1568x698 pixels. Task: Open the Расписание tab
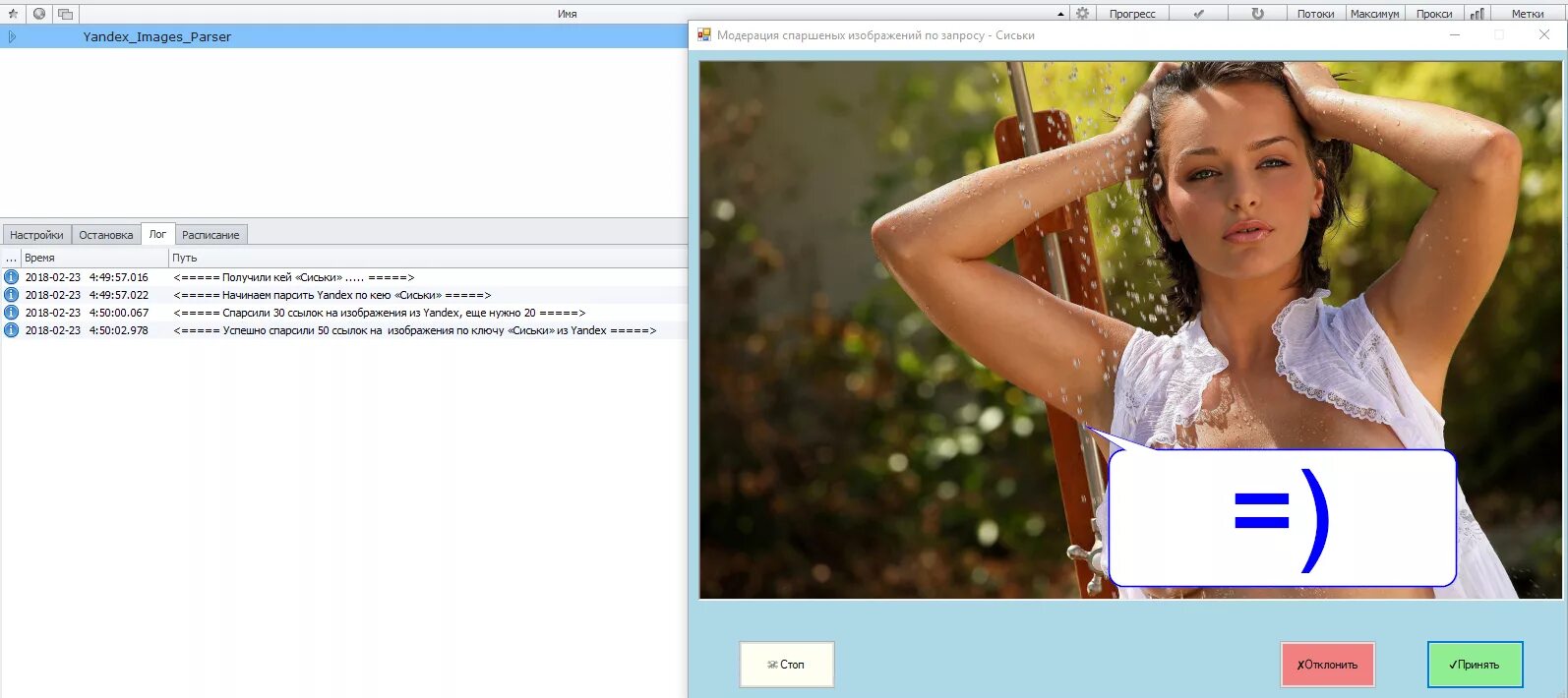pos(211,235)
